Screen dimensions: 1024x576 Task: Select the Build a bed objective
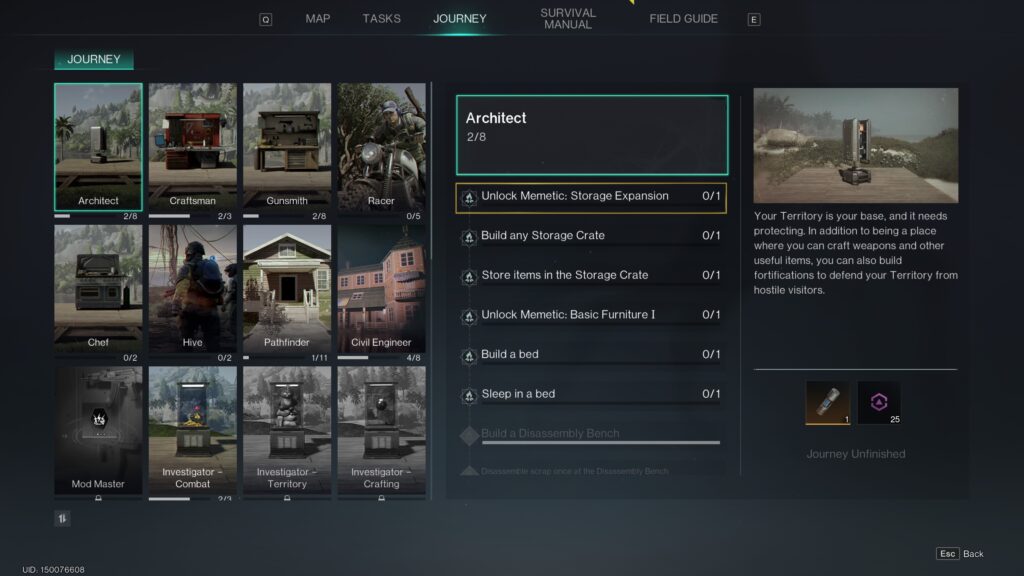pos(590,355)
